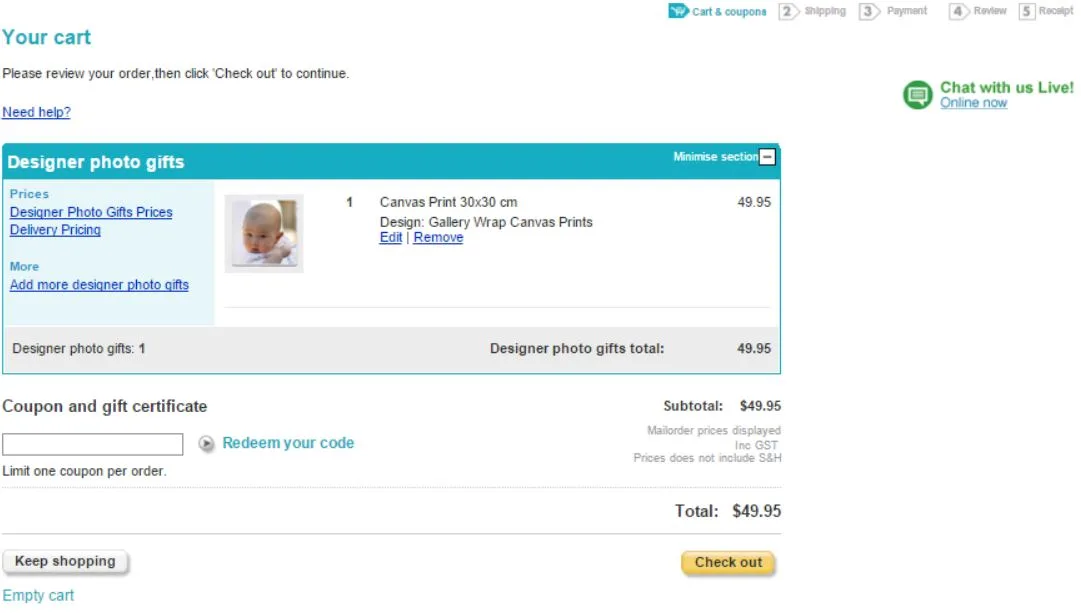Click the arrow icon beside Redeem your code
Viewport: 1081px width, 613px height.
[206, 444]
